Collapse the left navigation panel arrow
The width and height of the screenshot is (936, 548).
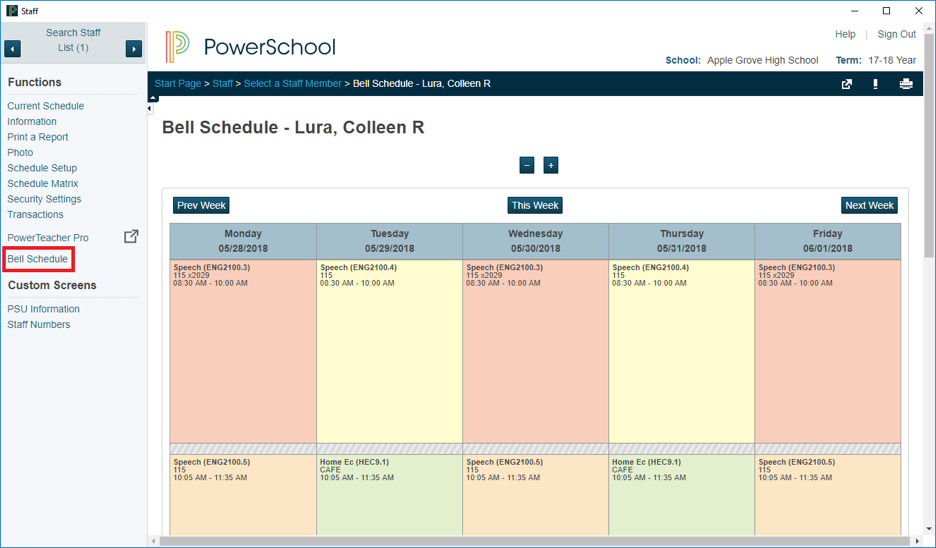pyautogui.click(x=153, y=98)
